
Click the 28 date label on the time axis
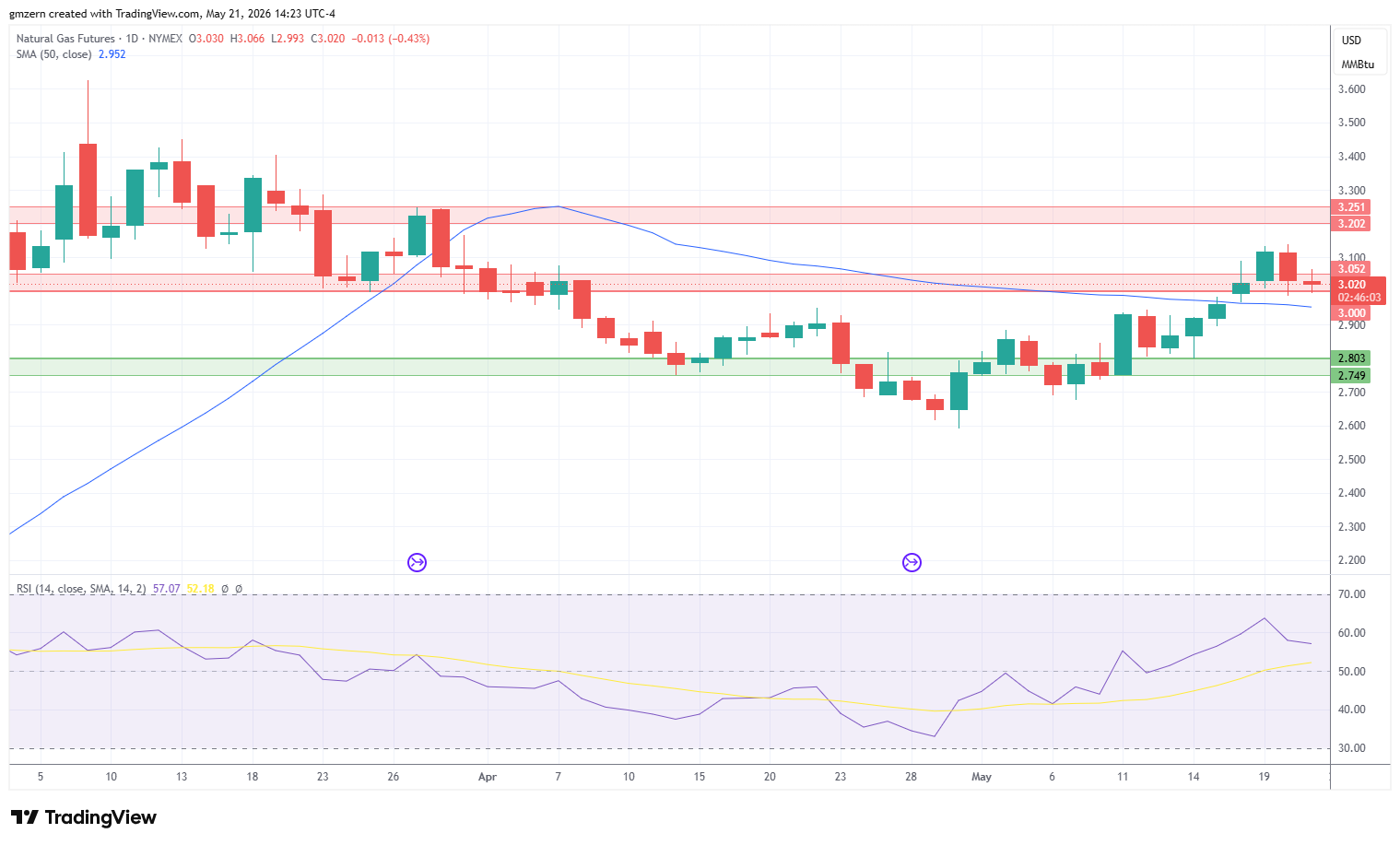[911, 777]
